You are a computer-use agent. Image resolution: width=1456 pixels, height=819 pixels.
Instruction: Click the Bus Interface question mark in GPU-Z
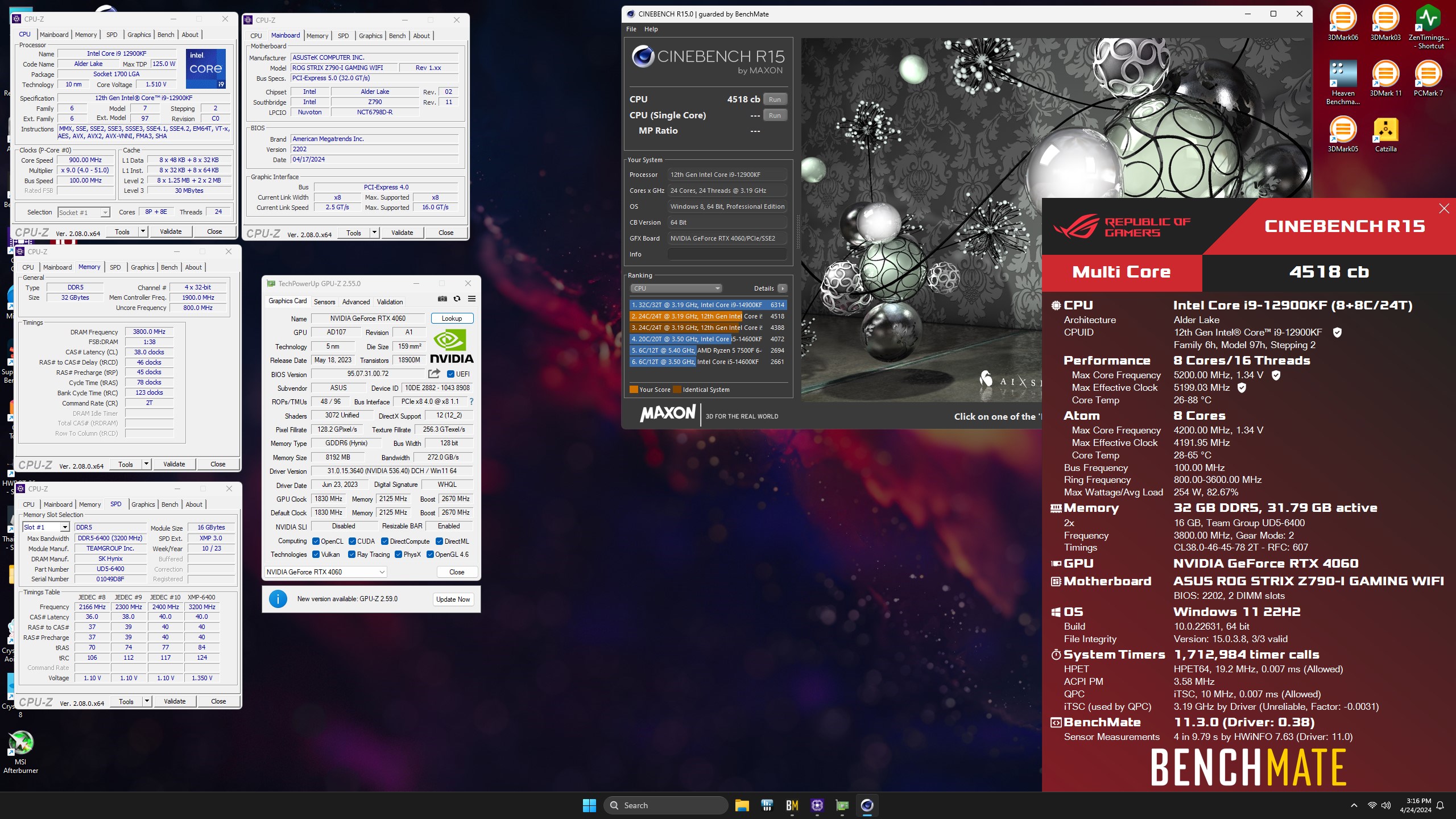pyautogui.click(x=471, y=402)
